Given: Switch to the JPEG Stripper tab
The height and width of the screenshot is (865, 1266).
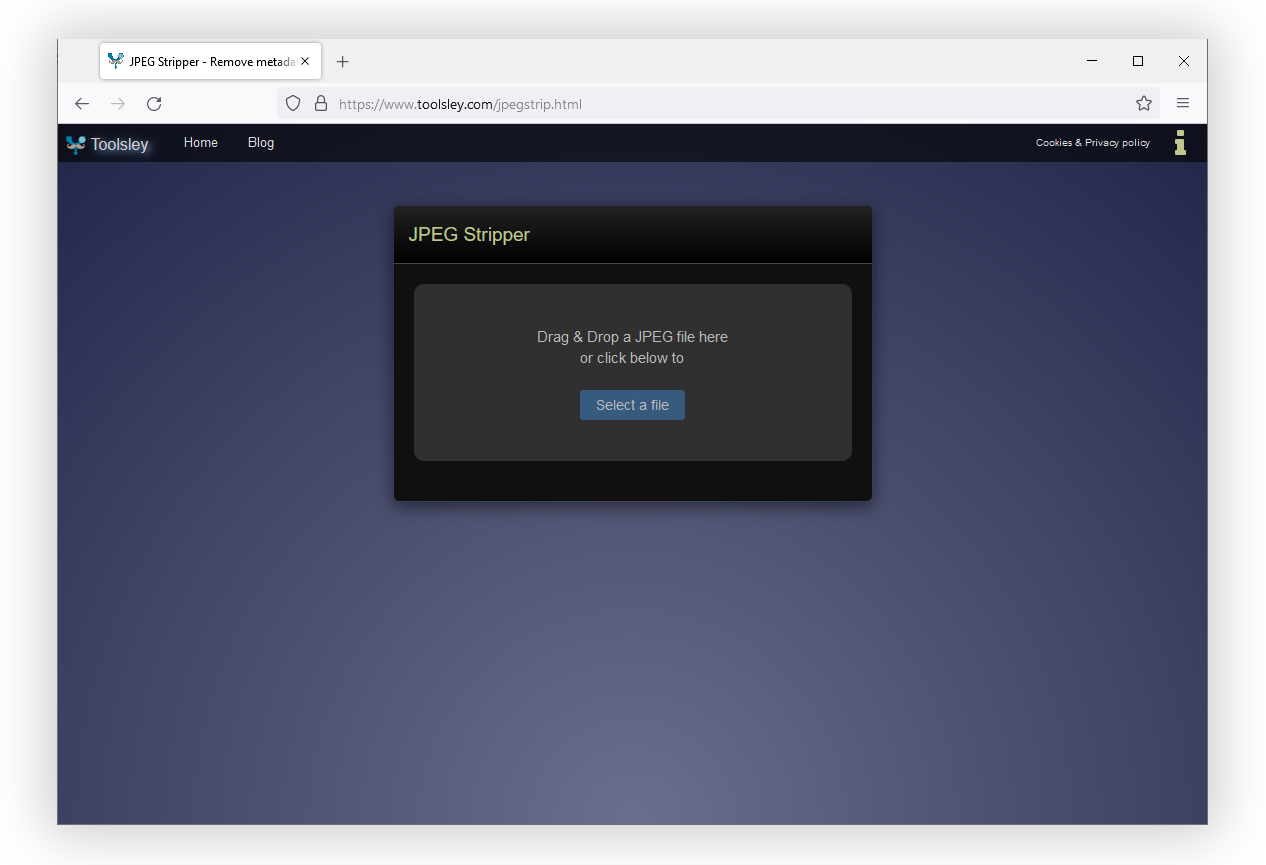Looking at the screenshot, I should point(200,61).
